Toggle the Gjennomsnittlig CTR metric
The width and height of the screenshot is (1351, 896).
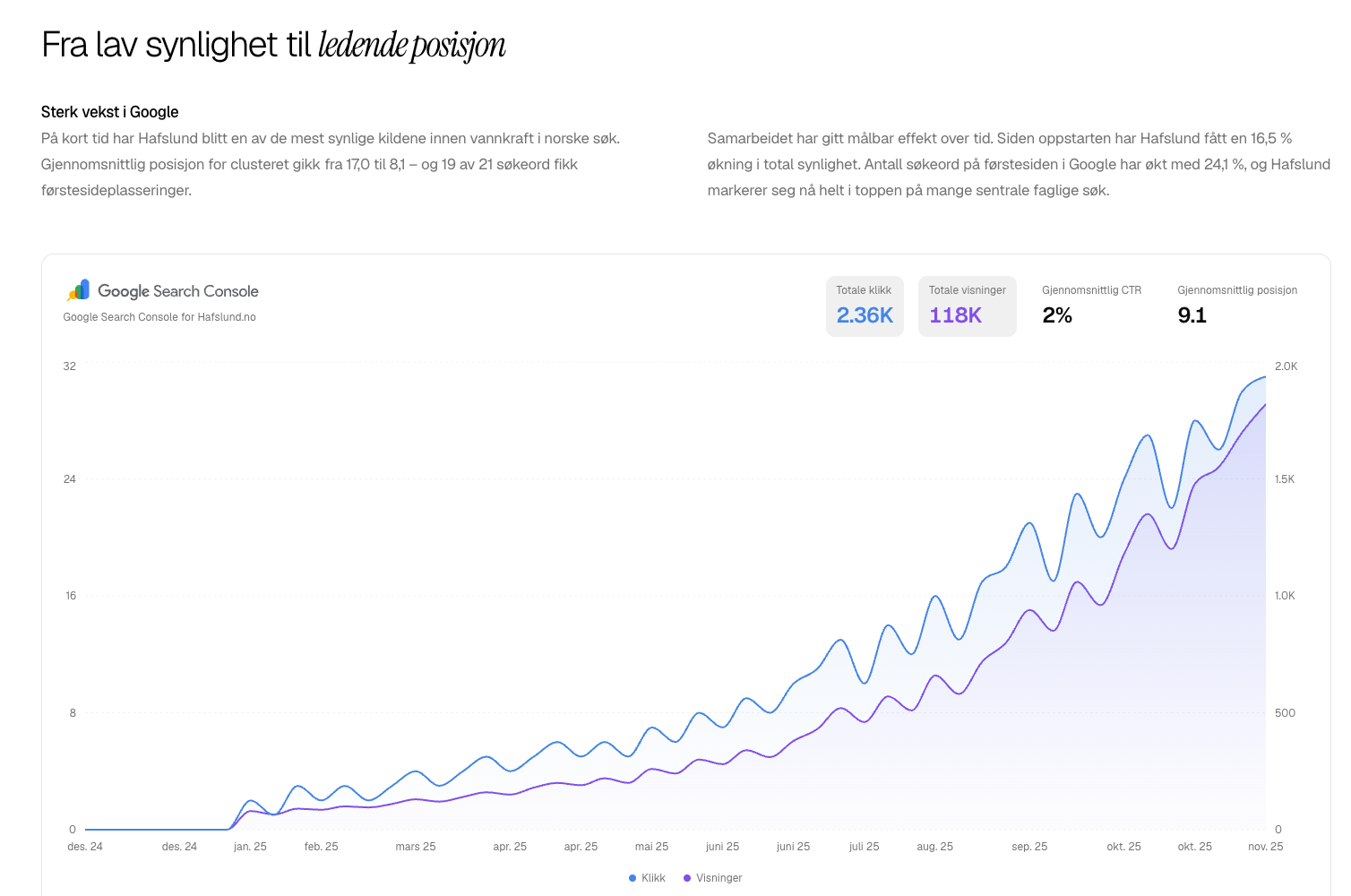pos(1092,306)
